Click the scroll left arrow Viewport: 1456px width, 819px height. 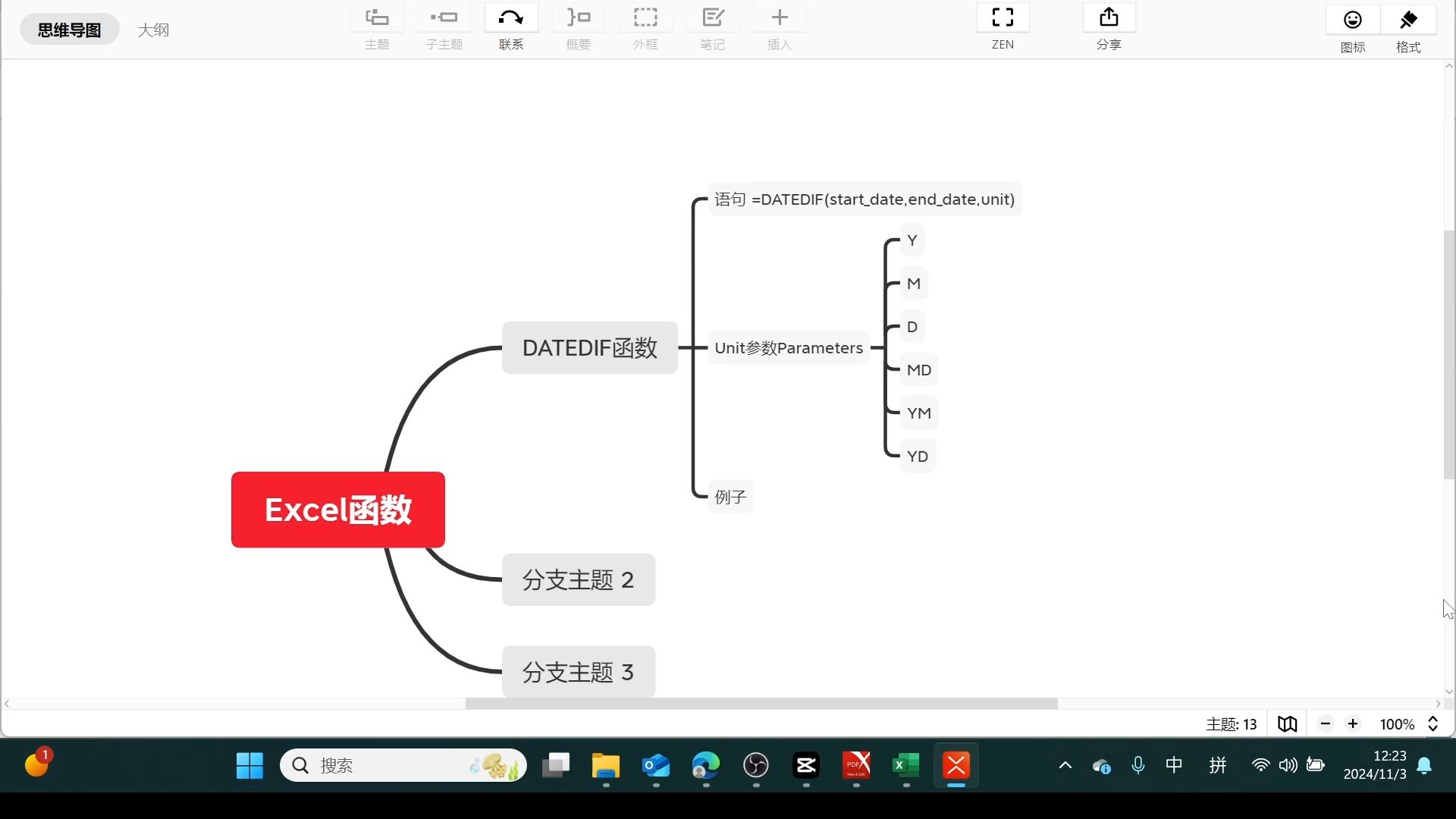[x=7, y=704]
